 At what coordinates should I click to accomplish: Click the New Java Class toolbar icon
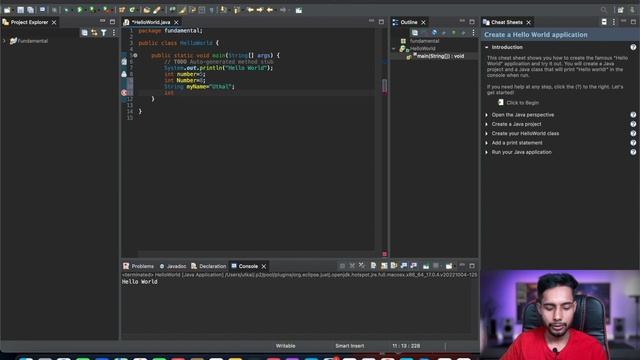[x=132, y=10]
